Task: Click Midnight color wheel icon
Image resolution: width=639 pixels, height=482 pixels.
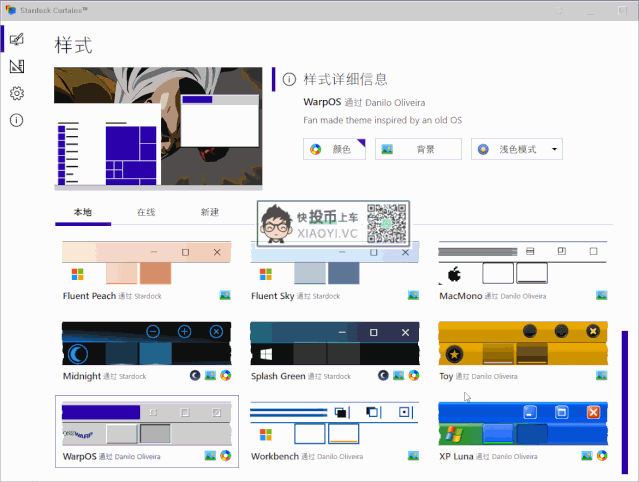Action: coord(225,375)
